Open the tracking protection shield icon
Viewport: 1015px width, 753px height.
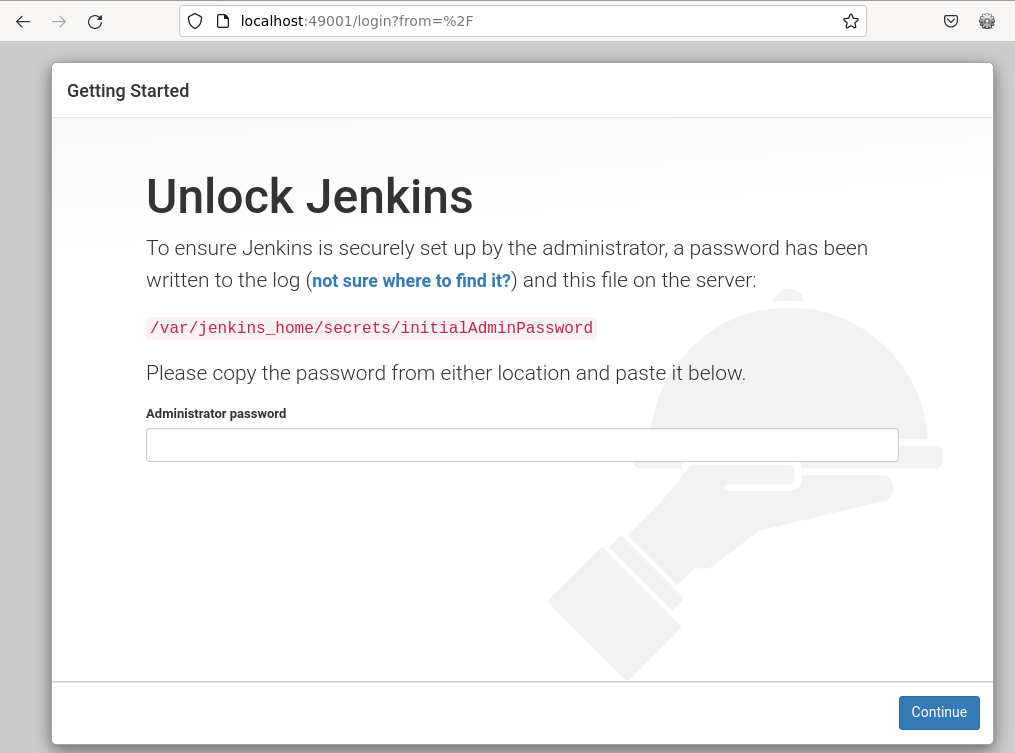(x=196, y=21)
